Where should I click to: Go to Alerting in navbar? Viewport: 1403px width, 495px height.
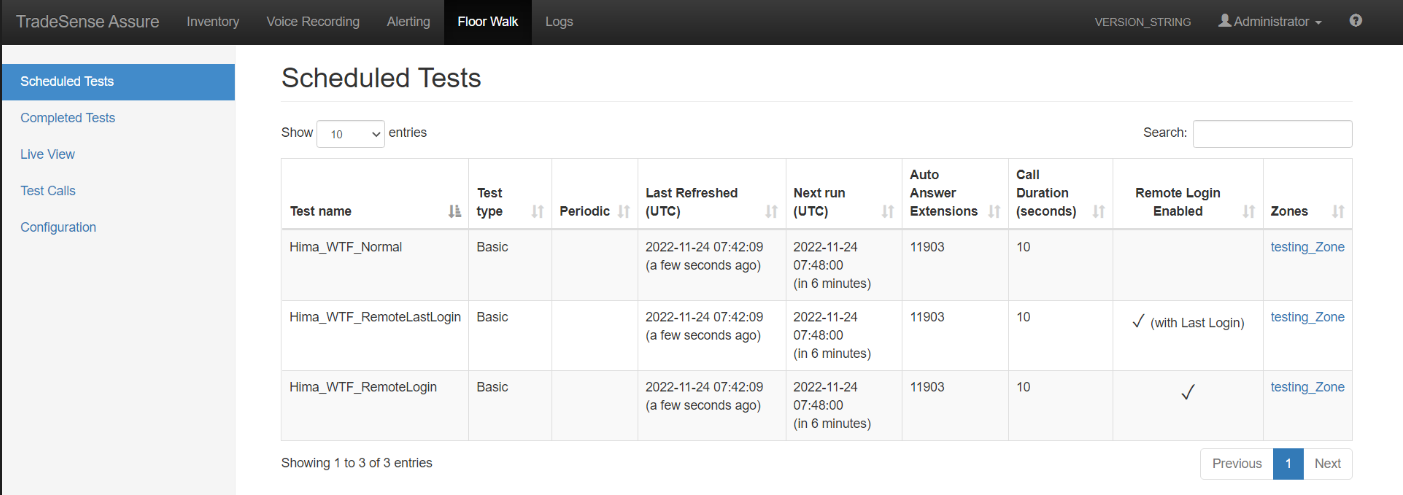408,22
